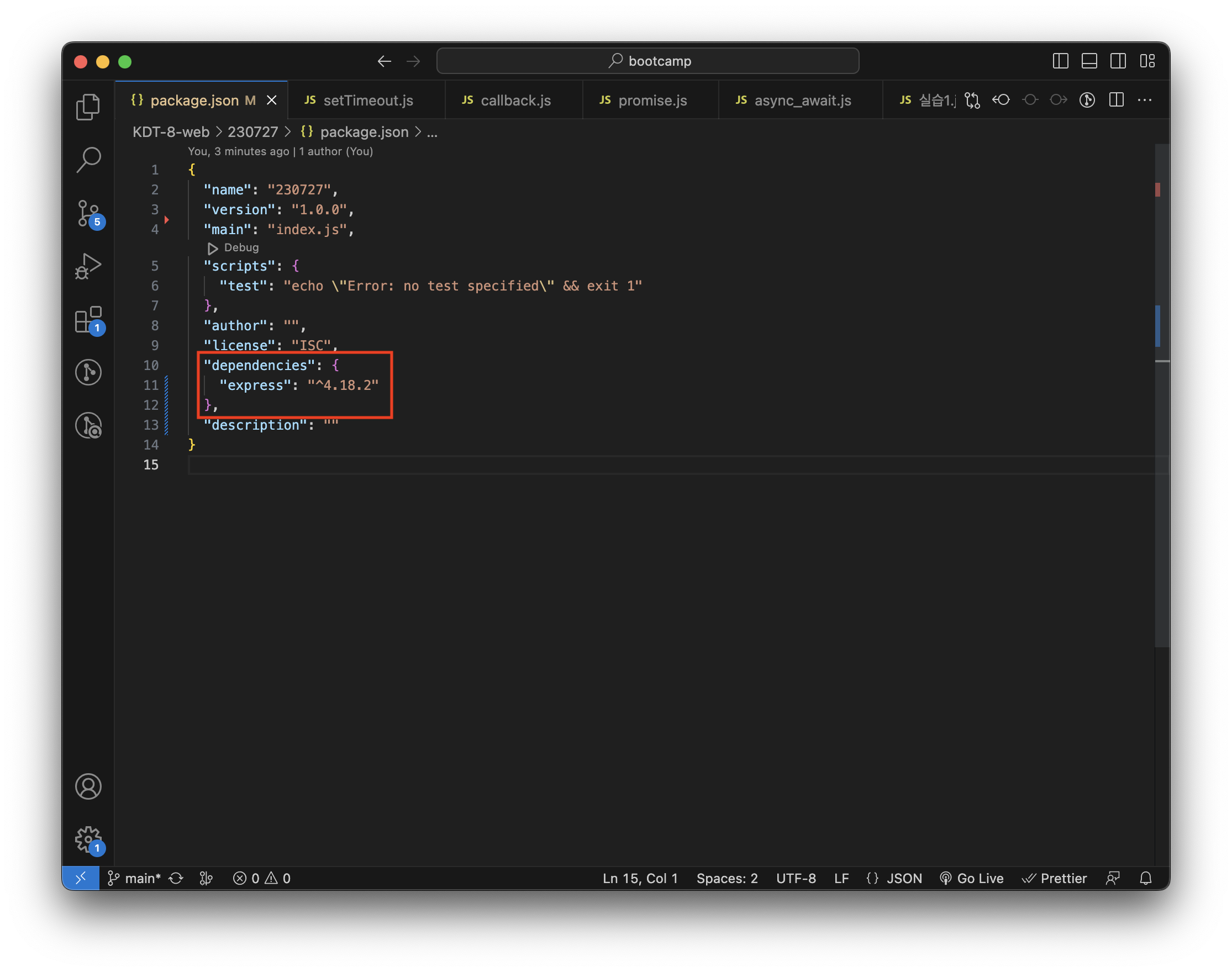This screenshot has height=972, width=1232.
Task: Click the "version" key on line 3
Action: coord(240,209)
